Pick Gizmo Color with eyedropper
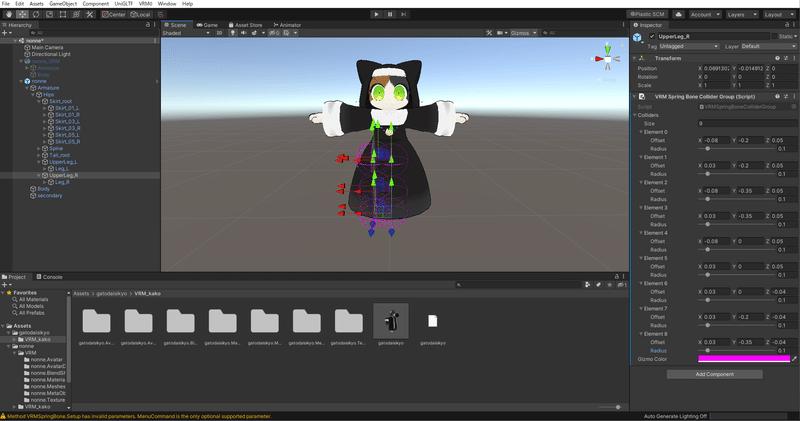The width and height of the screenshot is (800, 421). 794,359
